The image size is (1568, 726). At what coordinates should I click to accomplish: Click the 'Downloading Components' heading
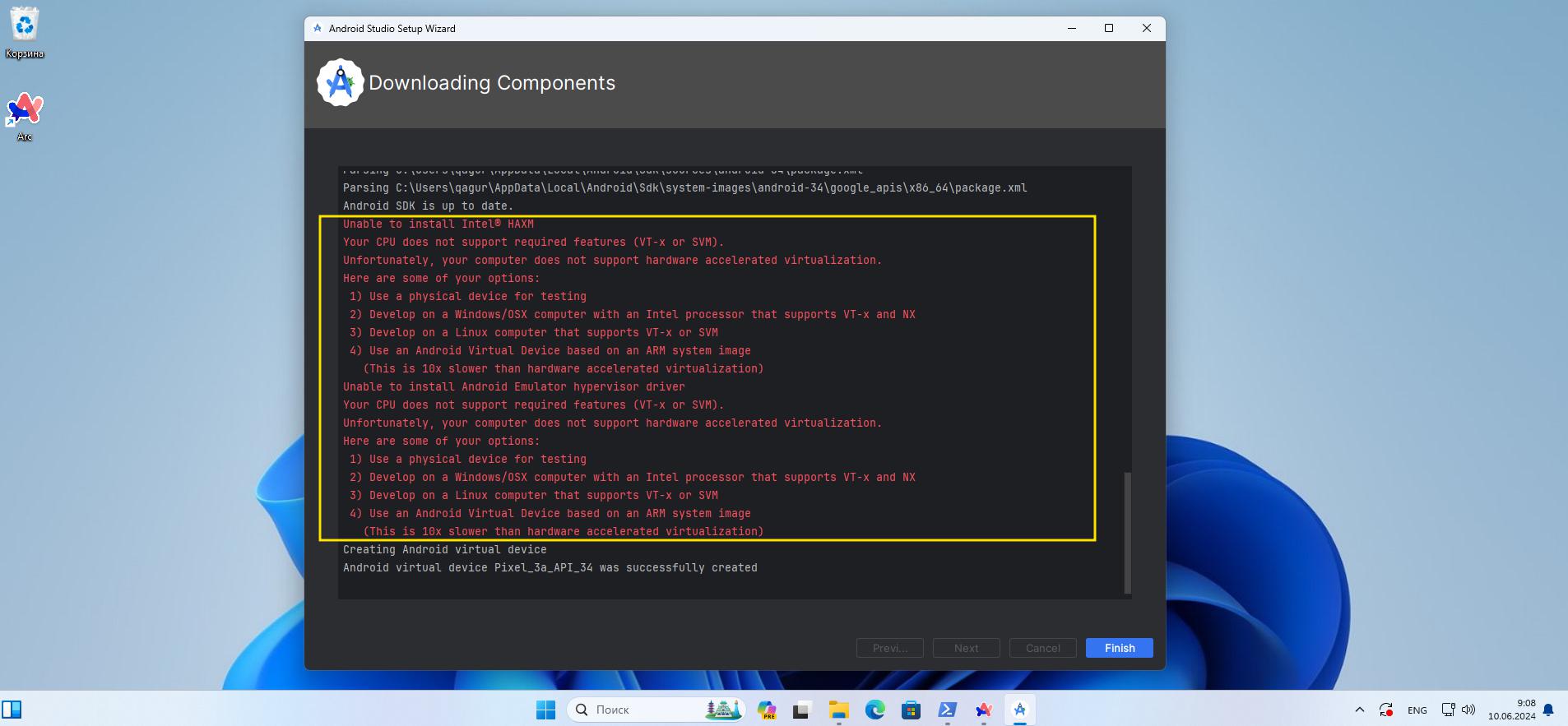pos(492,83)
